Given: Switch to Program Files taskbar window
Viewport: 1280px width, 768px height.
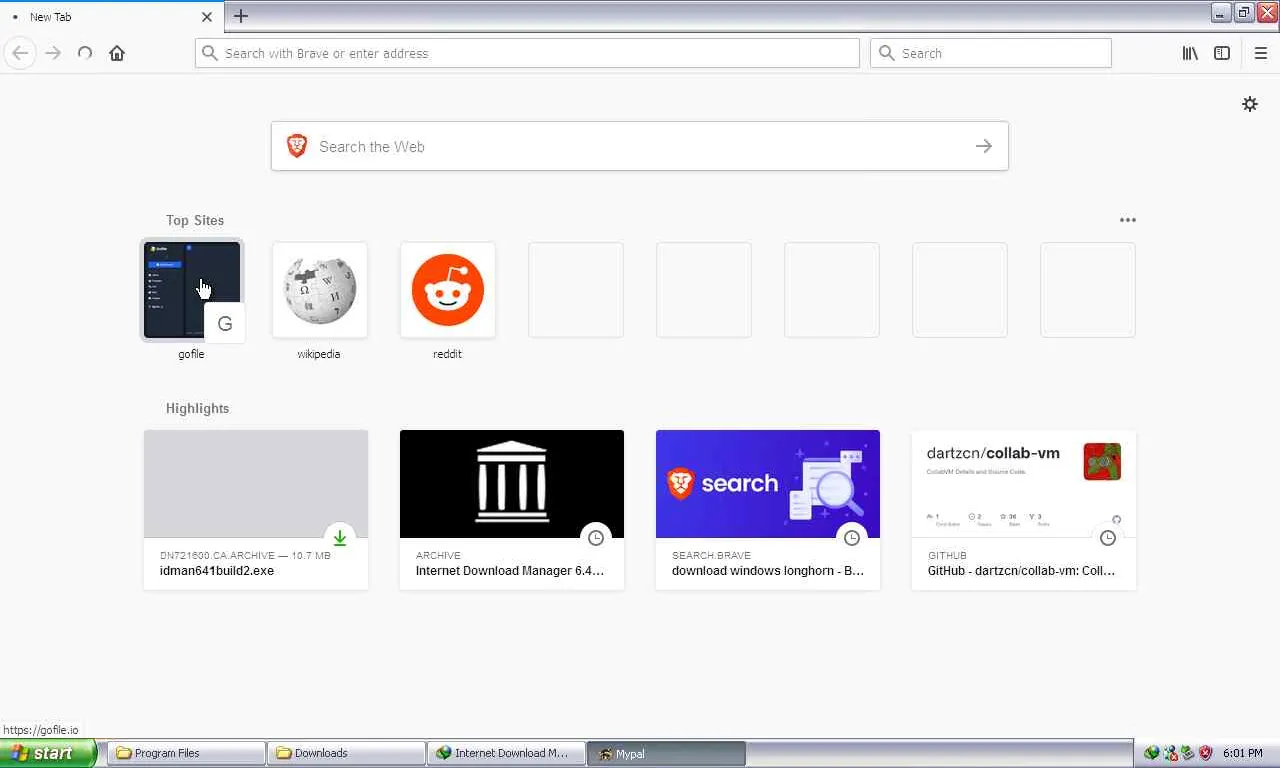Looking at the screenshot, I should tap(187, 753).
